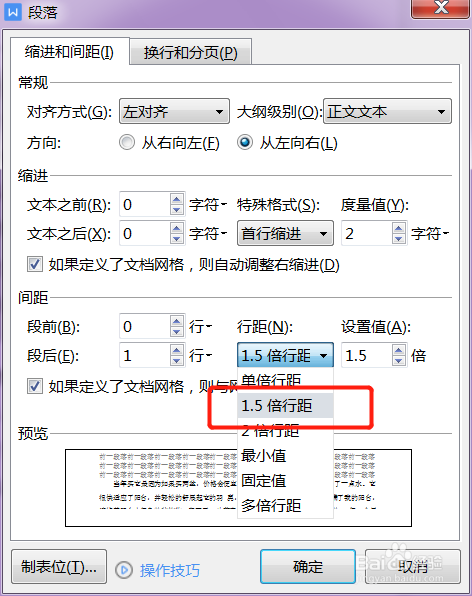Image resolution: width=472 pixels, height=596 pixels.
Task: Open the 特殊格式 dropdown showing 首行缩进
Action: [285, 233]
